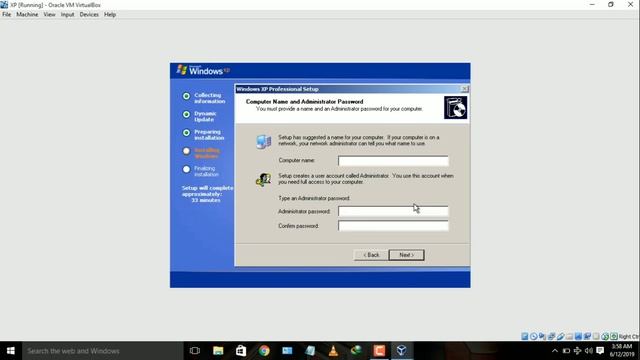Click the shared folders status icon

point(569,336)
